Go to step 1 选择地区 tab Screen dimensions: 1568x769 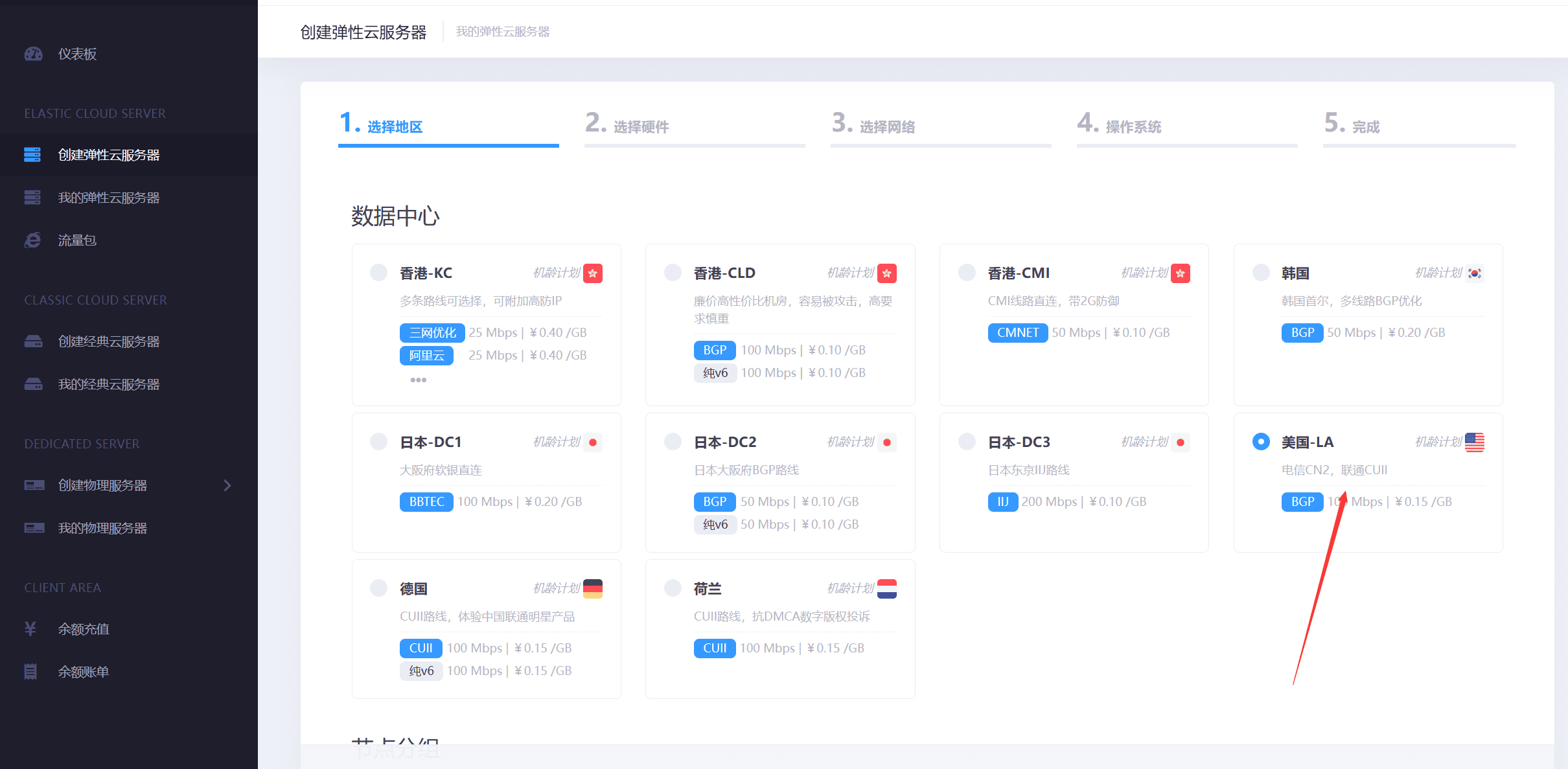tap(448, 127)
